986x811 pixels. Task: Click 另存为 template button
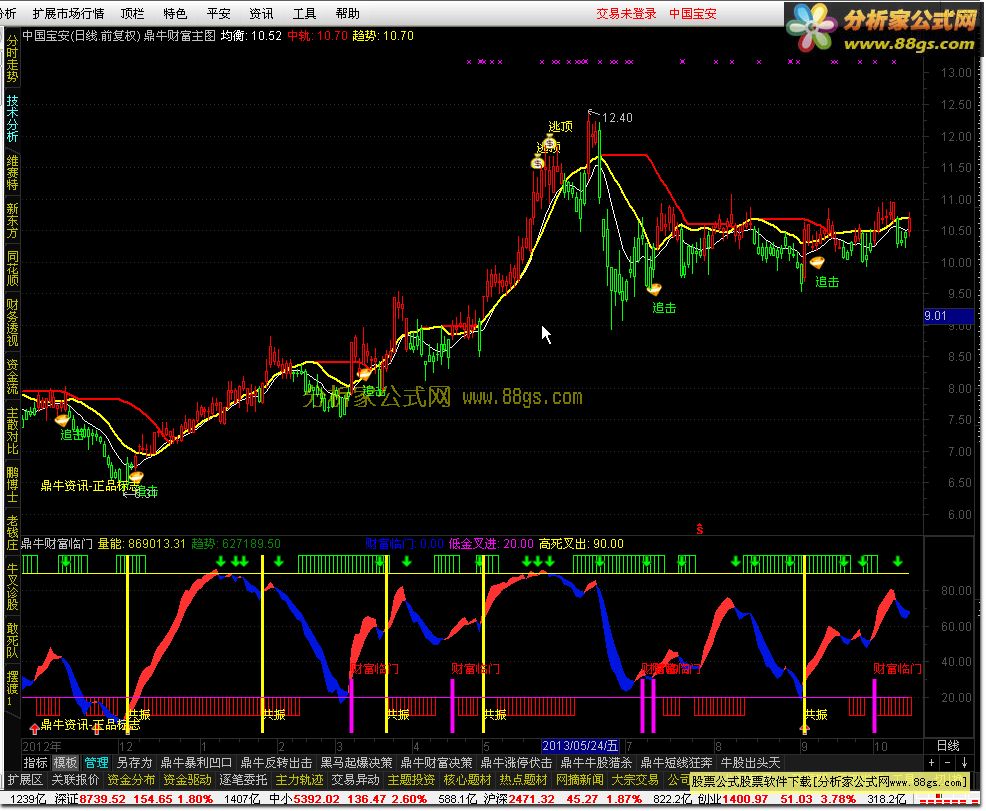[134, 763]
